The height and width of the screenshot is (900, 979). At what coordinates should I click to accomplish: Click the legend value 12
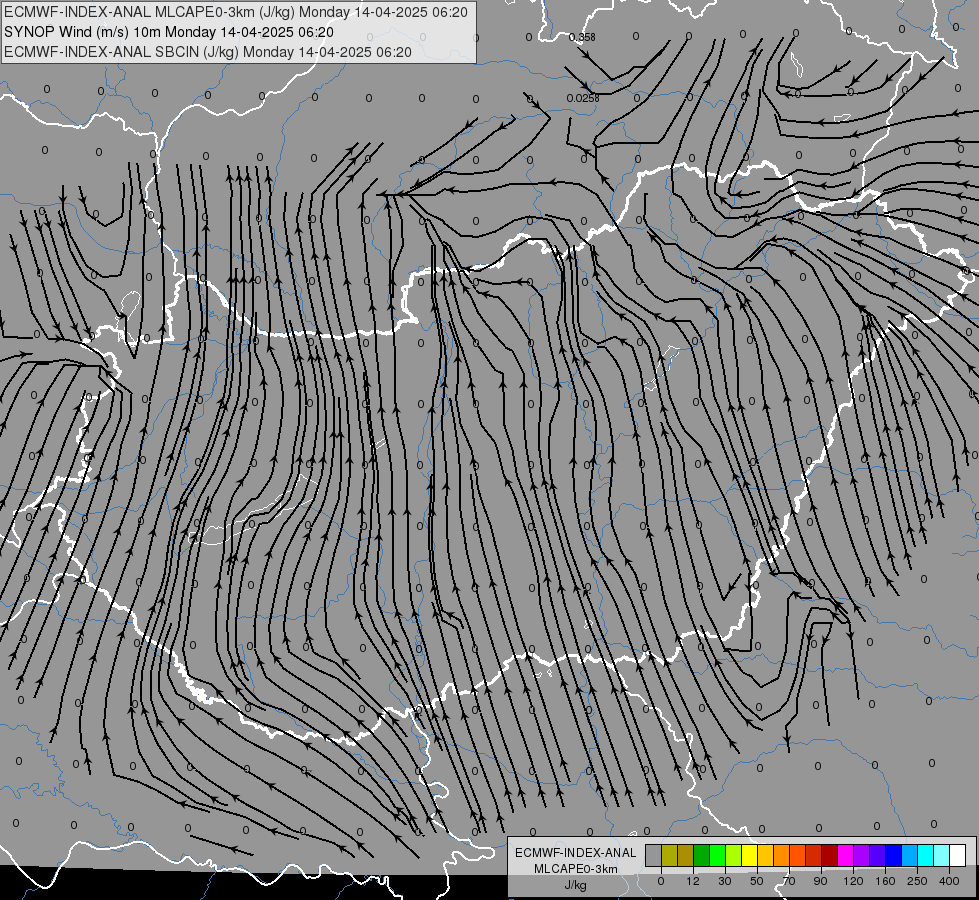coord(693,881)
